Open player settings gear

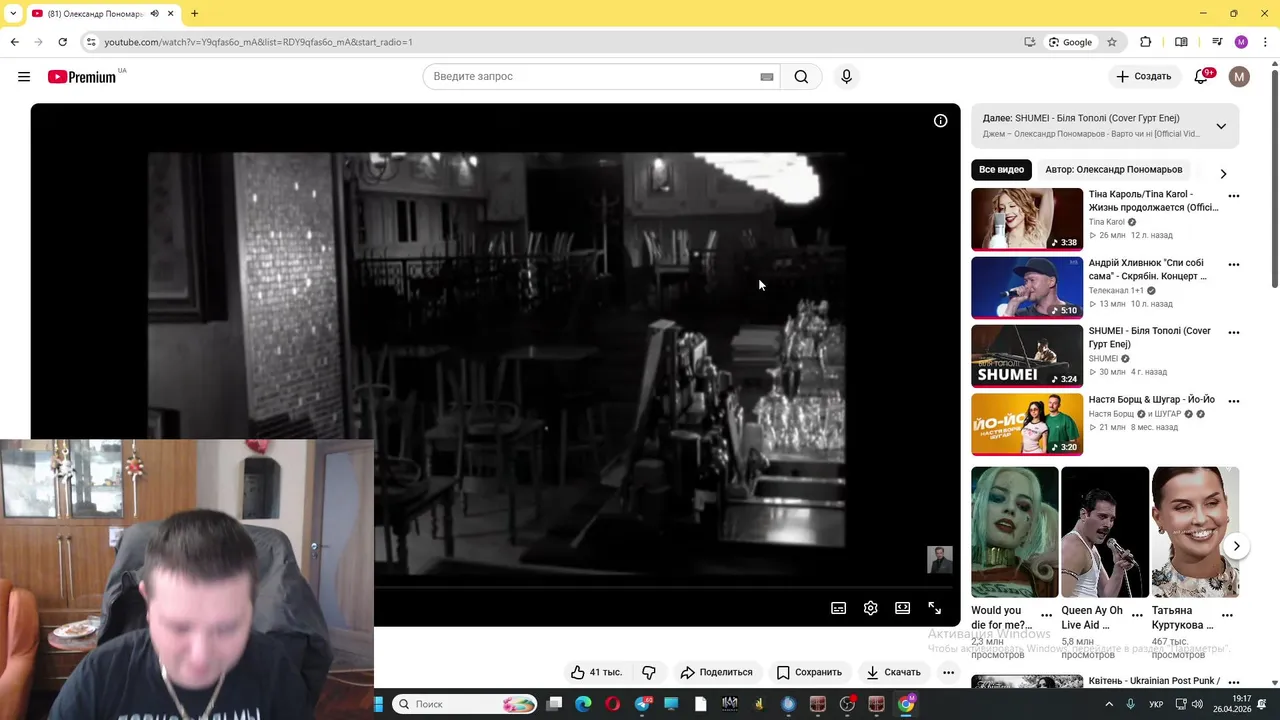870,608
